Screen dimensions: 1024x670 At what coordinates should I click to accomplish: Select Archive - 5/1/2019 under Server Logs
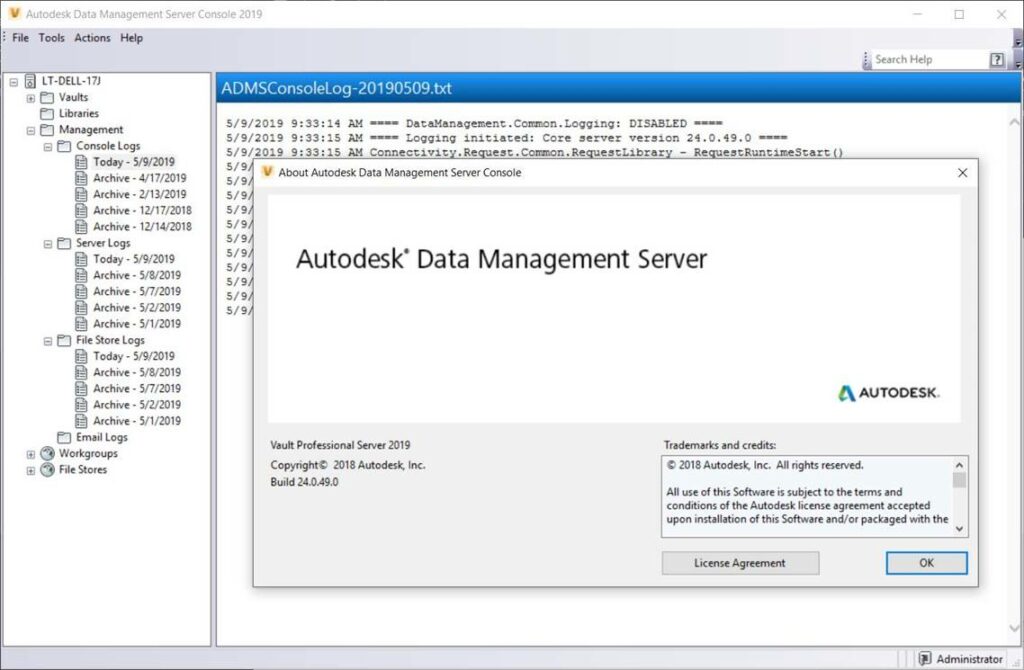(x=136, y=324)
